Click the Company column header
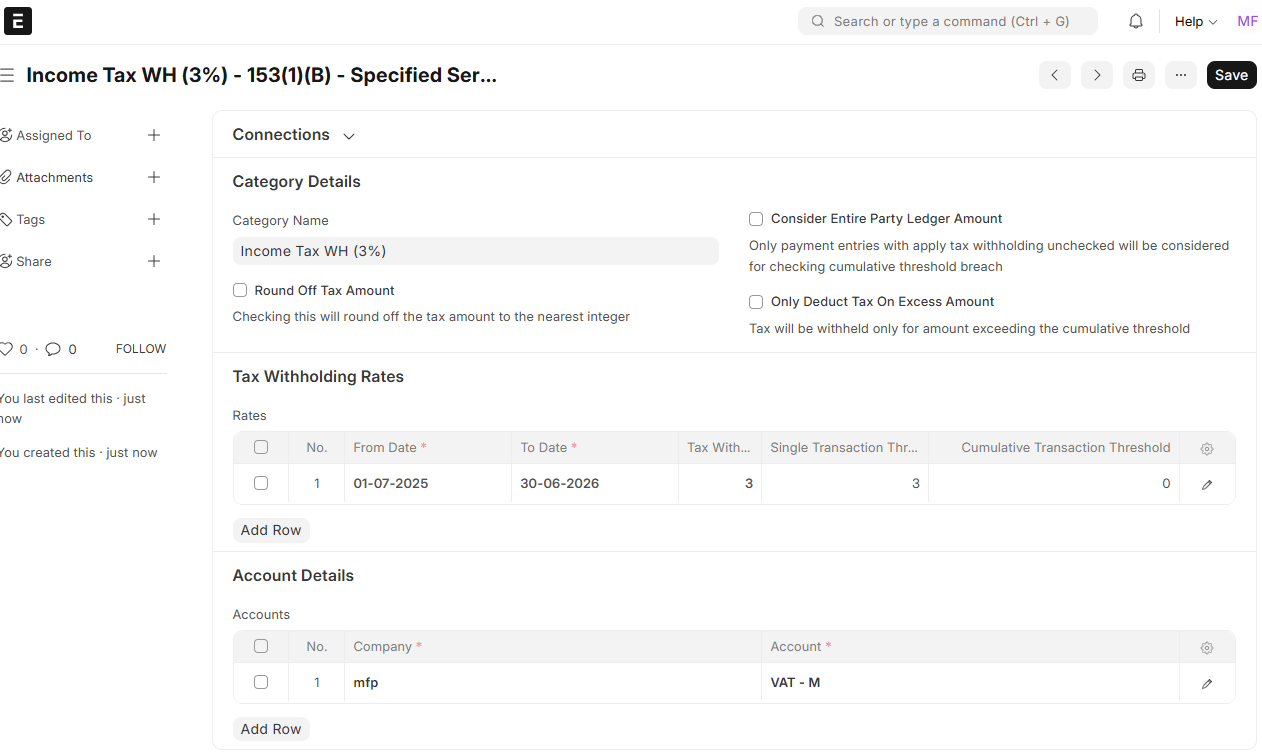Viewport: 1262px width, 752px height. pos(553,646)
